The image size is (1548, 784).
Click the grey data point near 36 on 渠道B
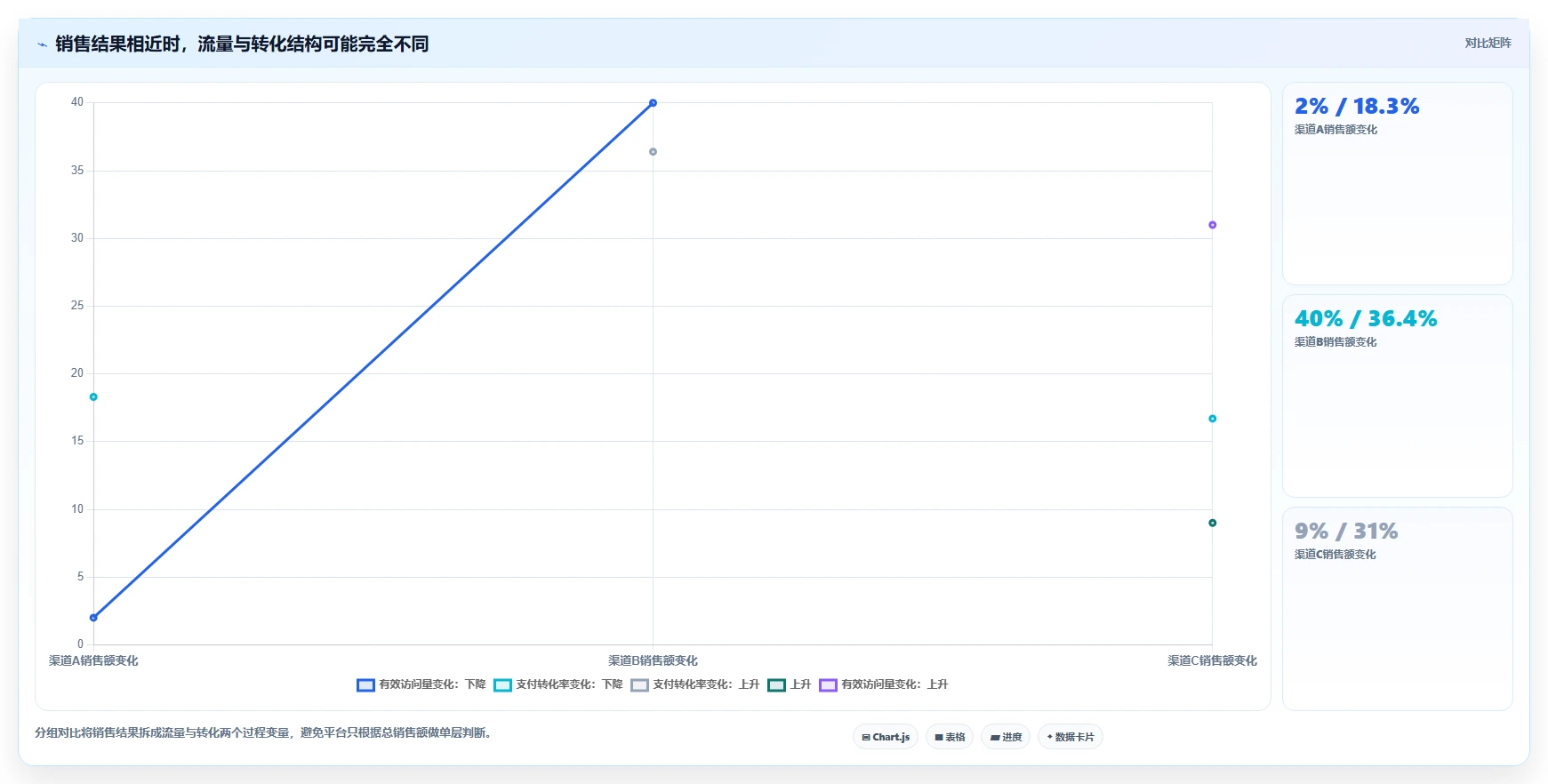point(653,152)
